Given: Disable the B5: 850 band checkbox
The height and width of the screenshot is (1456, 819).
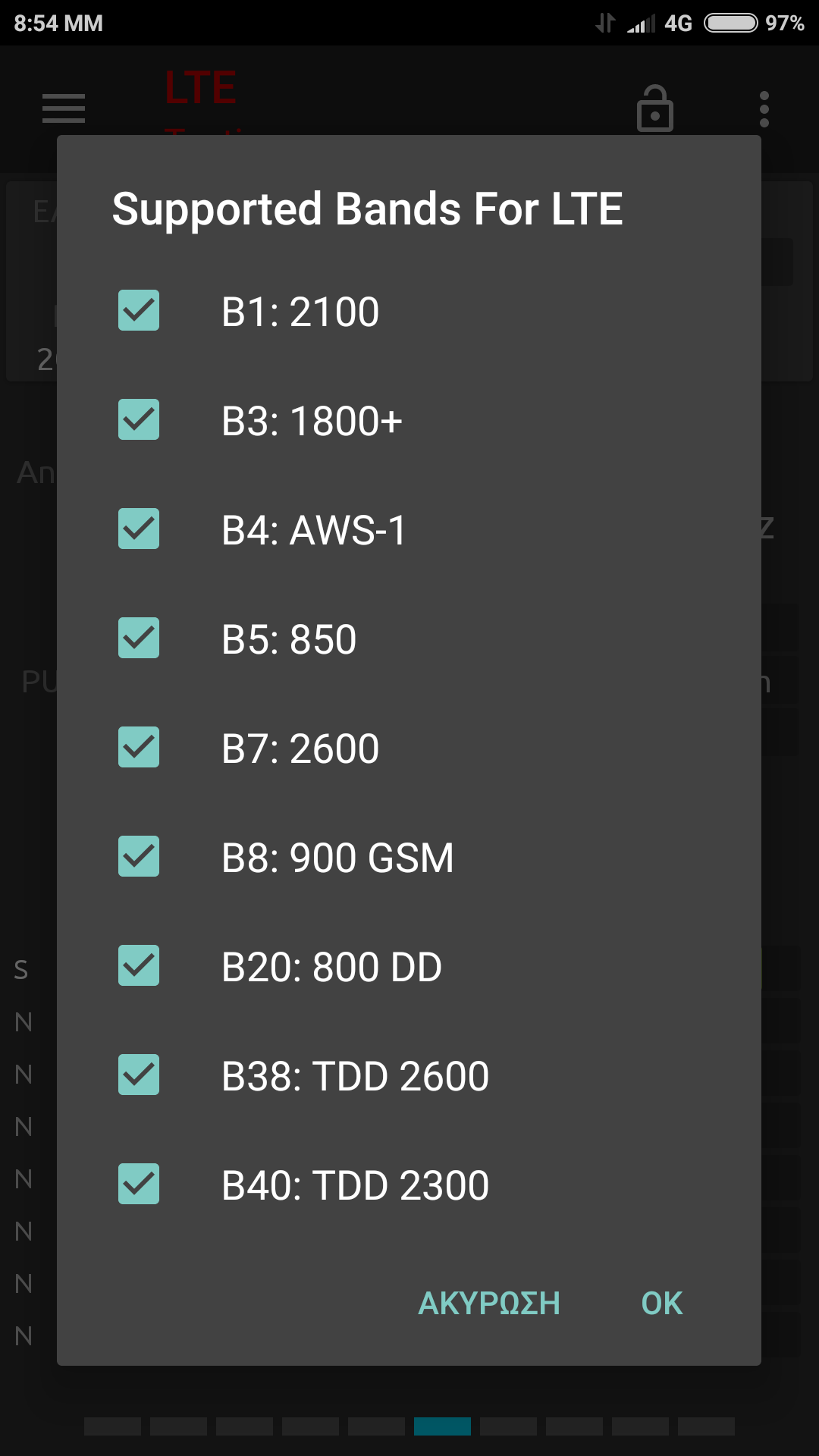Looking at the screenshot, I should tap(139, 638).
